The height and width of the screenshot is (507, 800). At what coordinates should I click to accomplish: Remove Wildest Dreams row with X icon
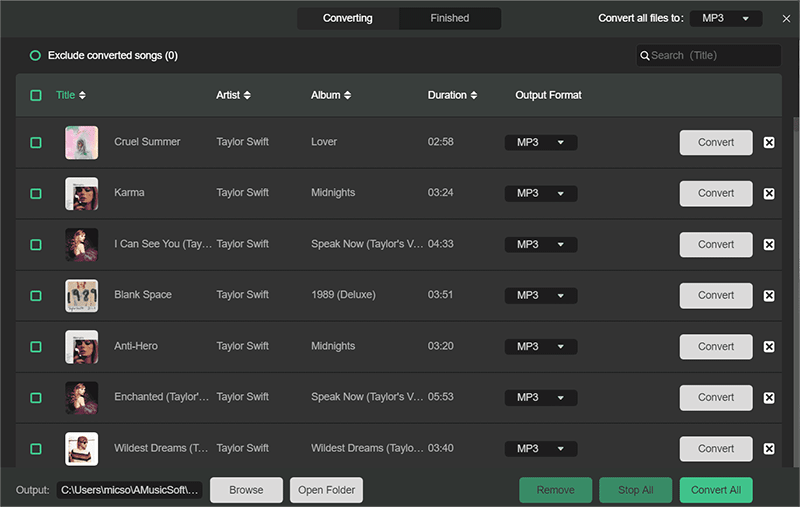768,448
